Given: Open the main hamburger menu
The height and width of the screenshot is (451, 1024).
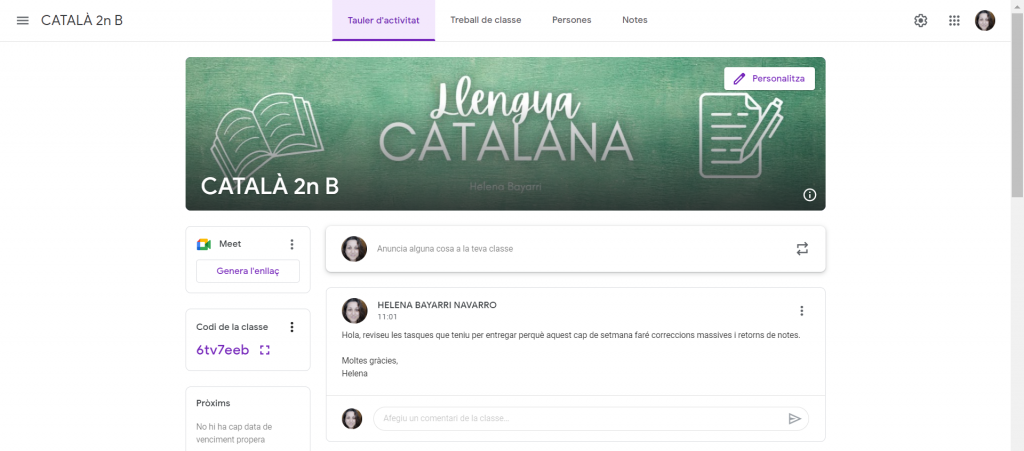Looking at the screenshot, I should 23,20.
